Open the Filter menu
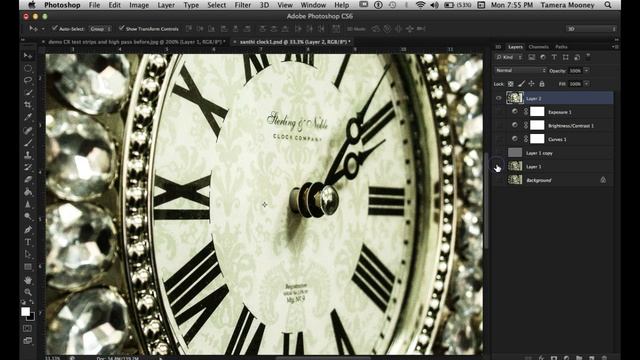 [242, 5]
